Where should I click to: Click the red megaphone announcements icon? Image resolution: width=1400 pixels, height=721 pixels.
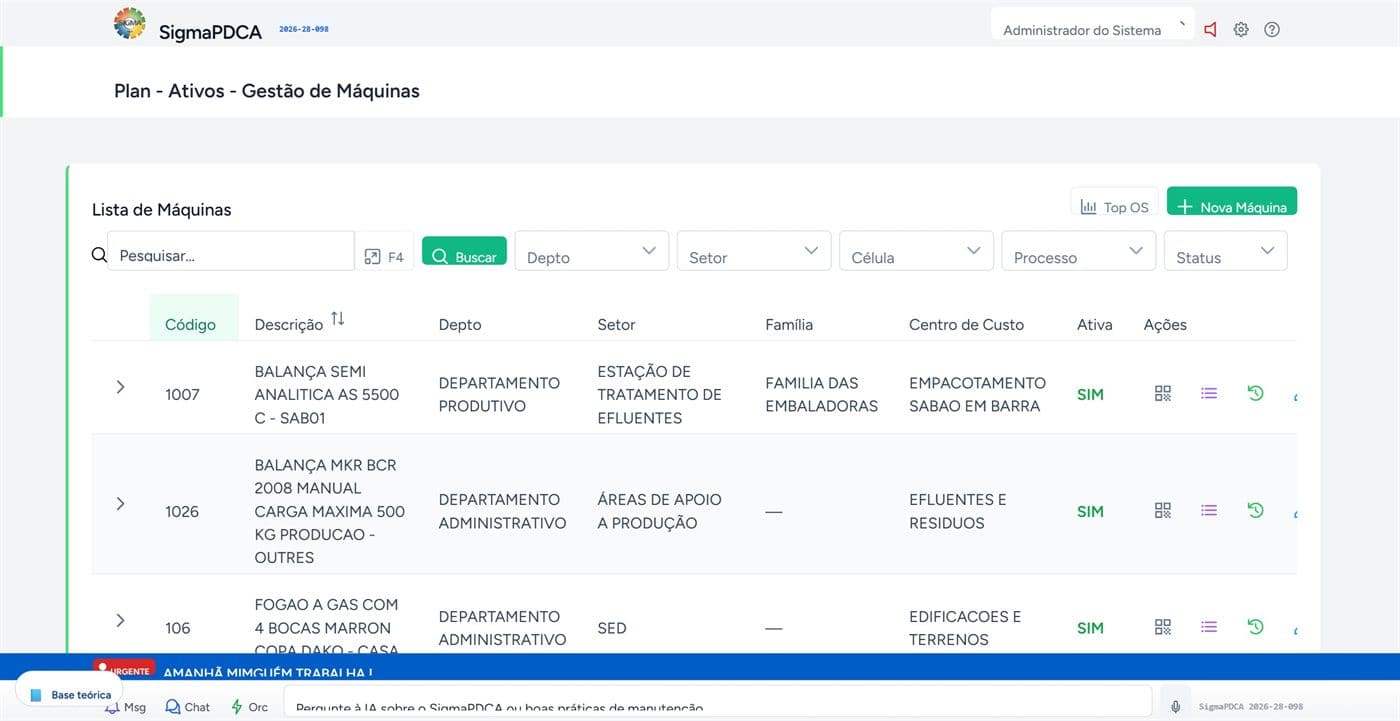(x=1210, y=30)
